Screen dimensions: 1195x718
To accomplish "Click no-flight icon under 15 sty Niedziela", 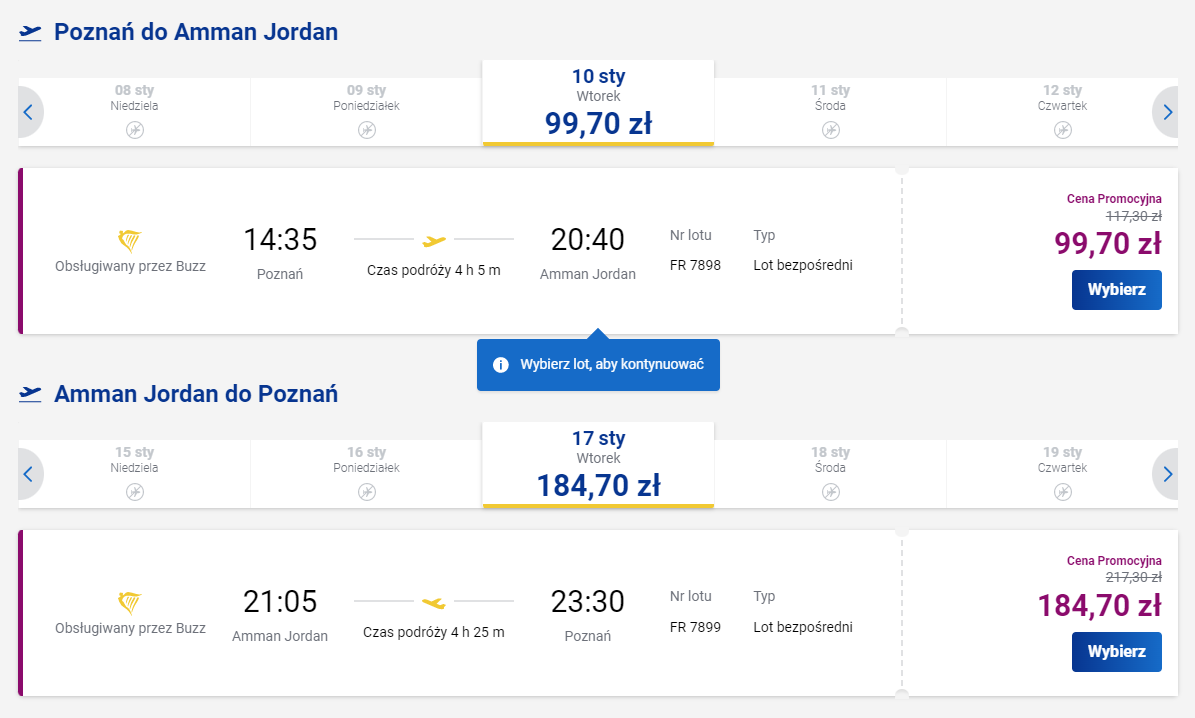I will [x=135, y=492].
